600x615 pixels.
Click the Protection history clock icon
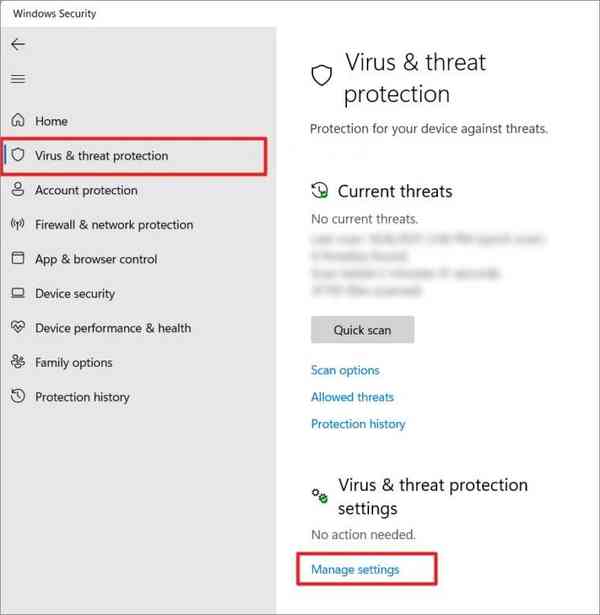point(17,397)
